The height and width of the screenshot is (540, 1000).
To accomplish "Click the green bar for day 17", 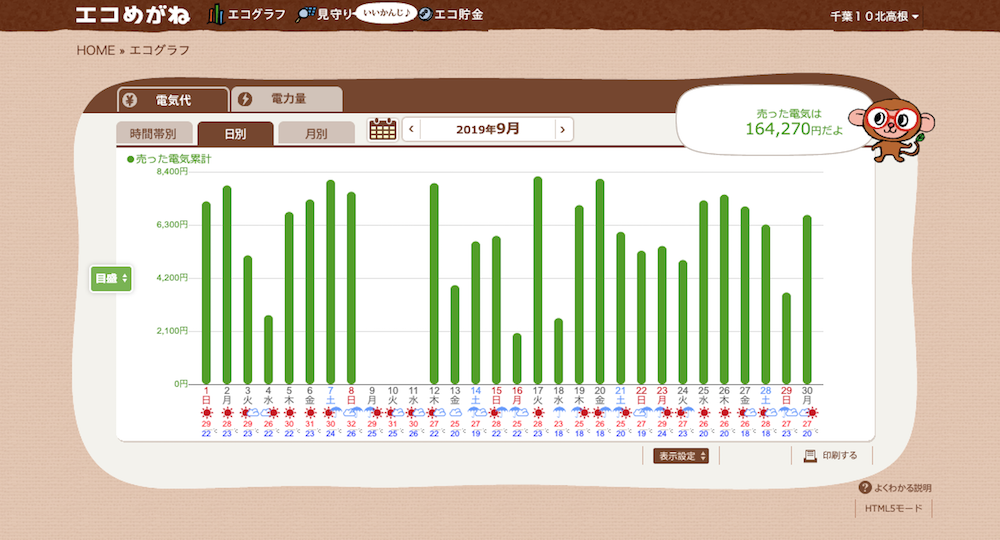I will tap(538, 281).
